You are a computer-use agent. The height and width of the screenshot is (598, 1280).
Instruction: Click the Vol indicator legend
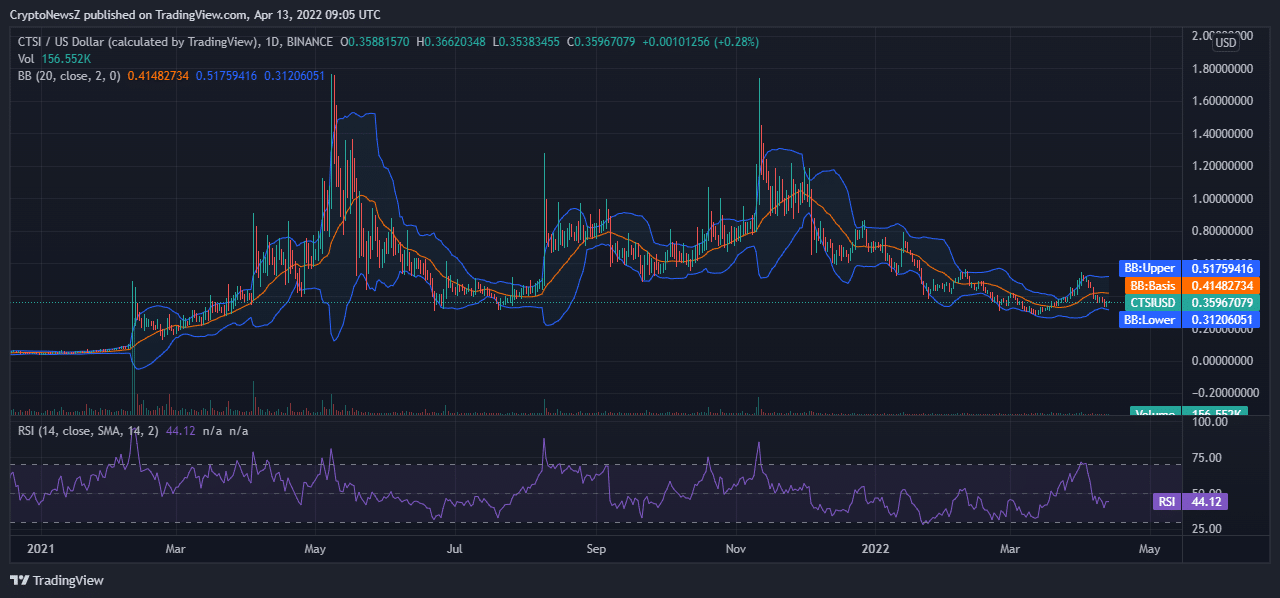pyautogui.click(x=27, y=59)
